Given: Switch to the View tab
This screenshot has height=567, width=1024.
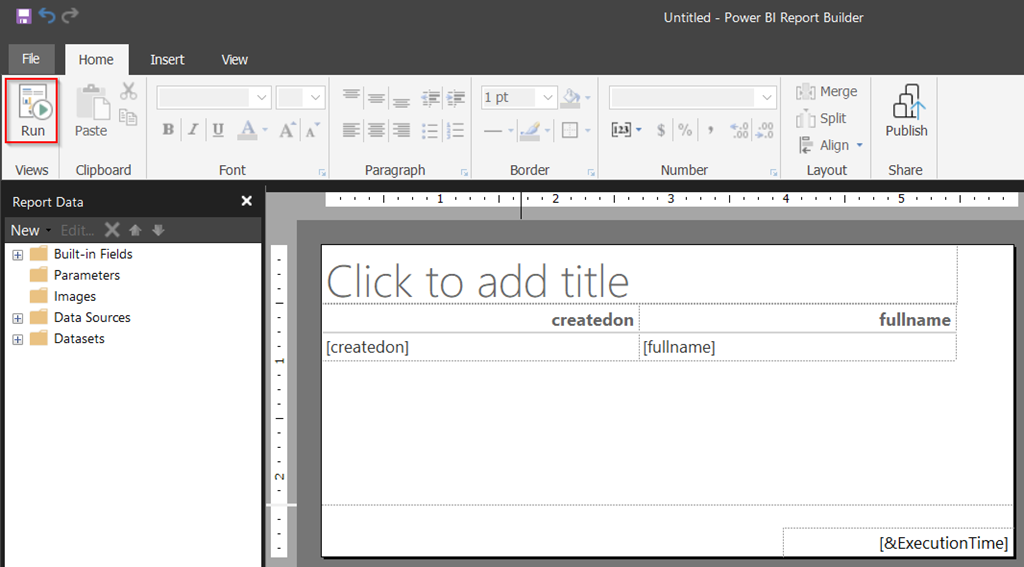Looking at the screenshot, I should [234, 59].
